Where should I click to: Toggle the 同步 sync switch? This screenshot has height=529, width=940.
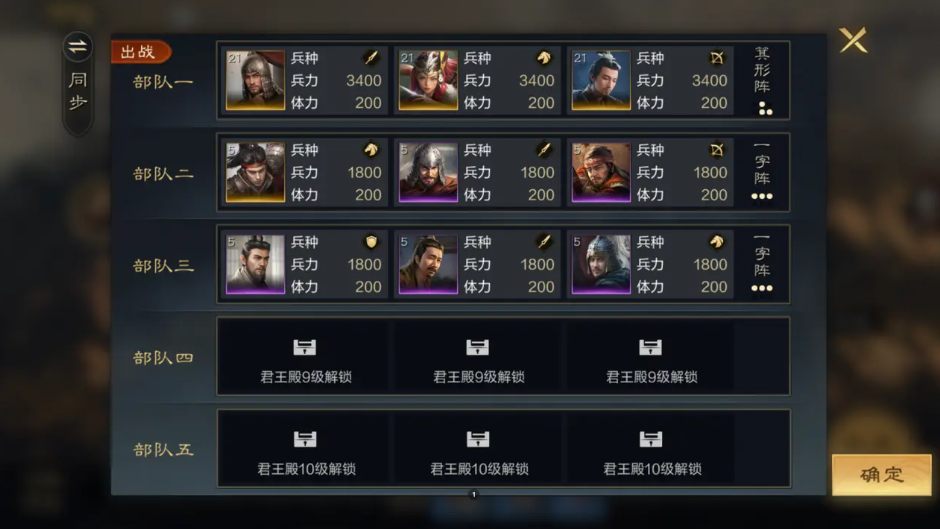tap(78, 83)
